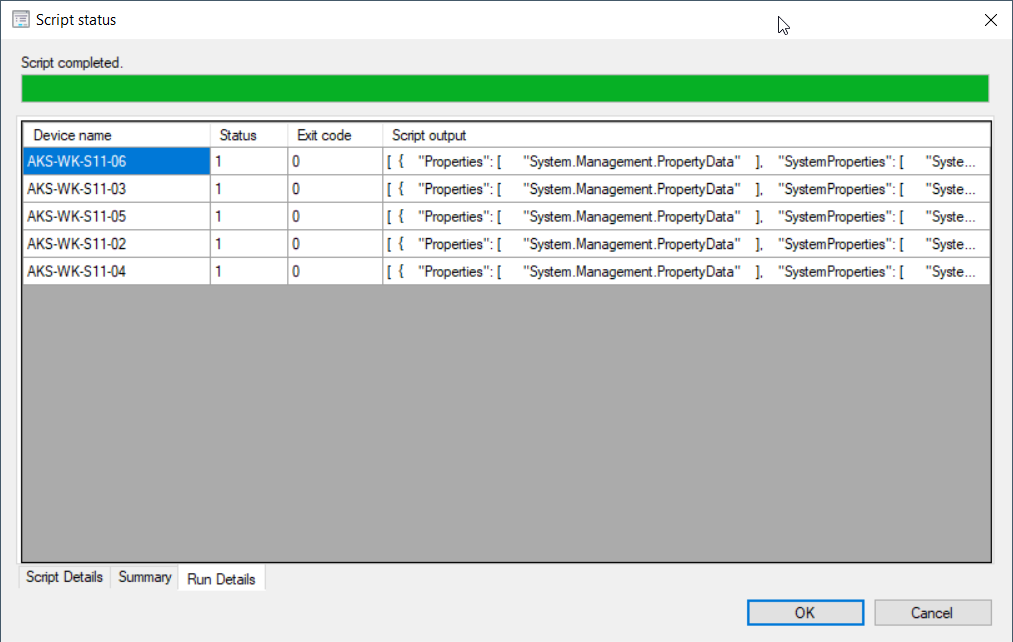Click exit code cell for AKS-WK-S11-03
Viewport: 1013px width, 642px height.
click(334, 189)
